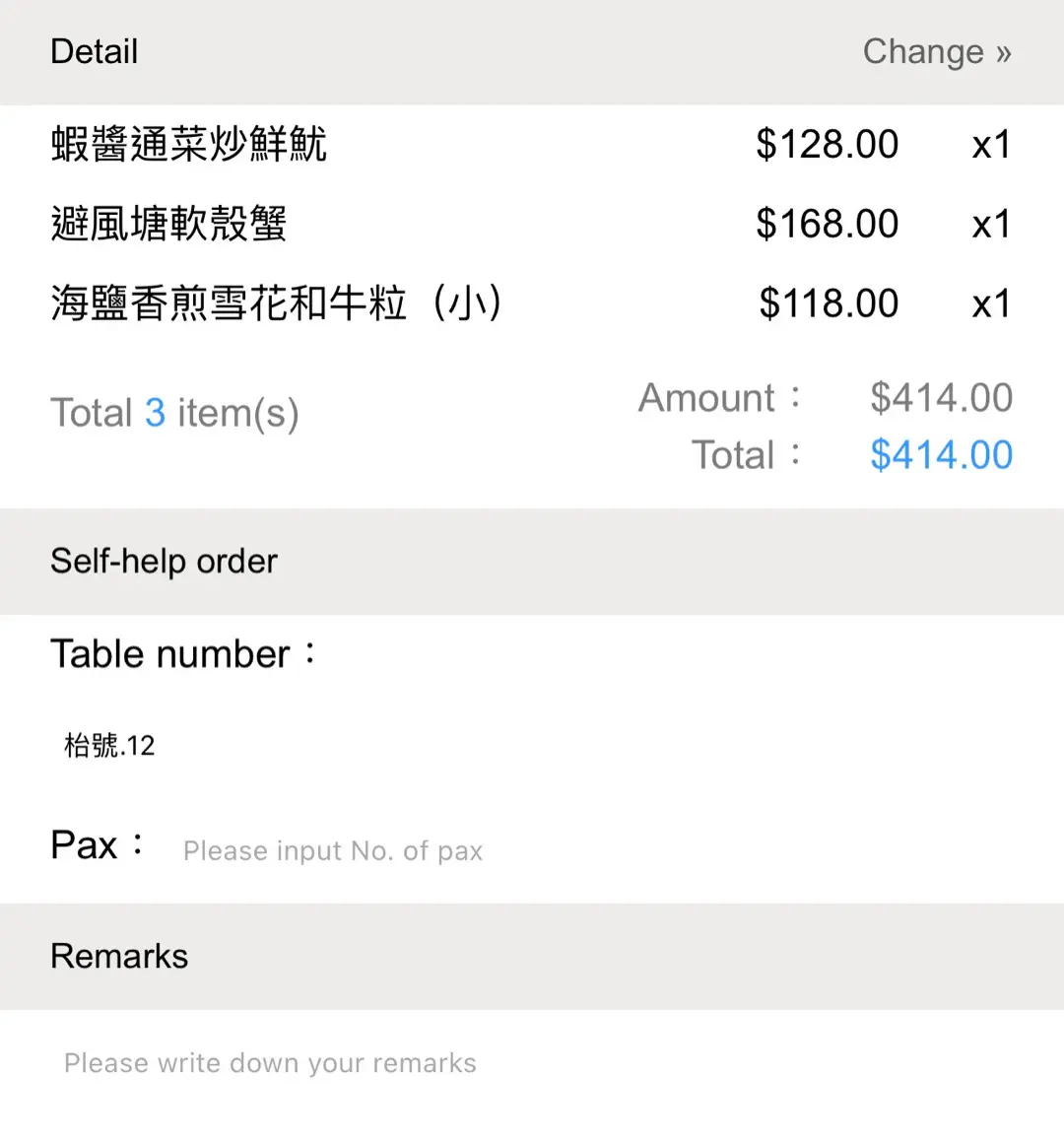Tap the x1 quantity beside $168.00

pyautogui.click(x=991, y=225)
